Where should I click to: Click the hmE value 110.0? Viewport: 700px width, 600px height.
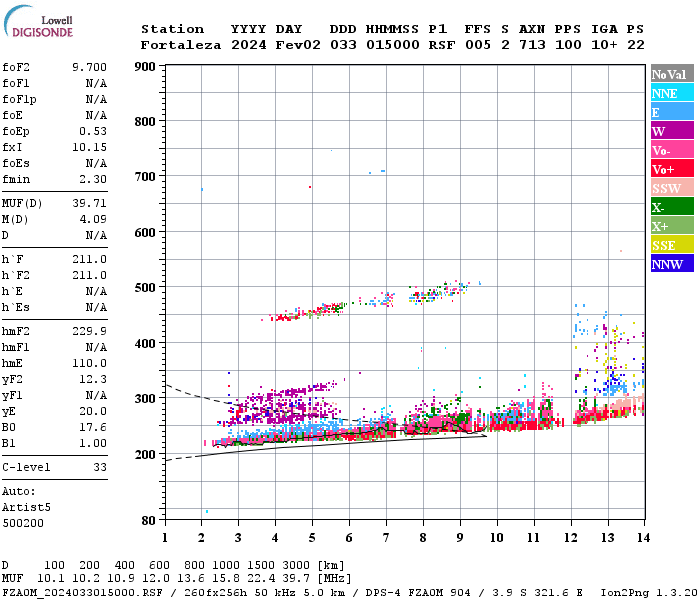tap(89, 363)
